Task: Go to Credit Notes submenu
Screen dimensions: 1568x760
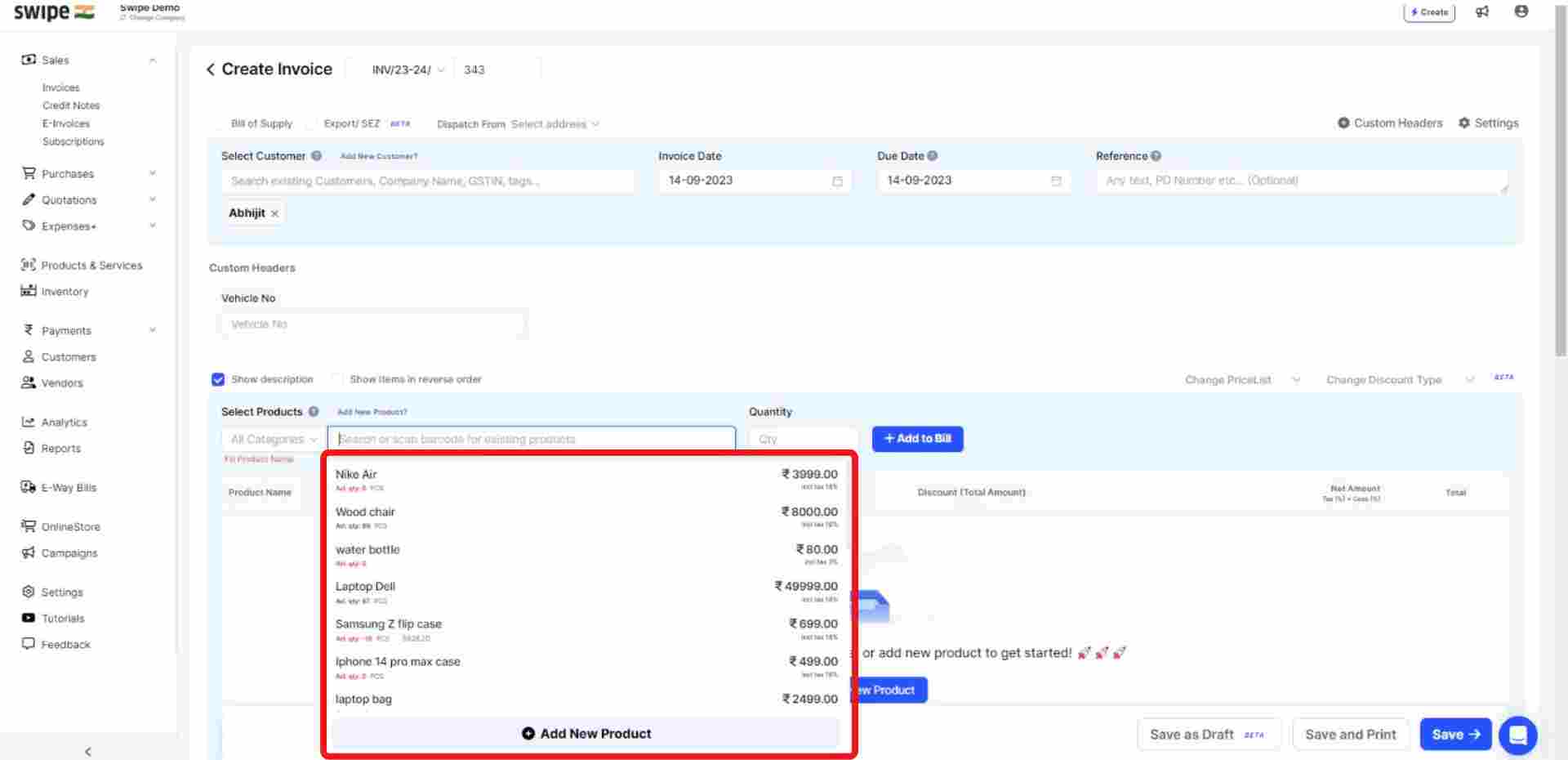Action: [71, 105]
